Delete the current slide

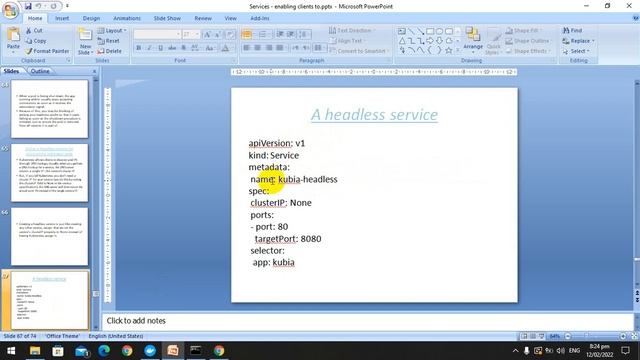click(x=109, y=51)
